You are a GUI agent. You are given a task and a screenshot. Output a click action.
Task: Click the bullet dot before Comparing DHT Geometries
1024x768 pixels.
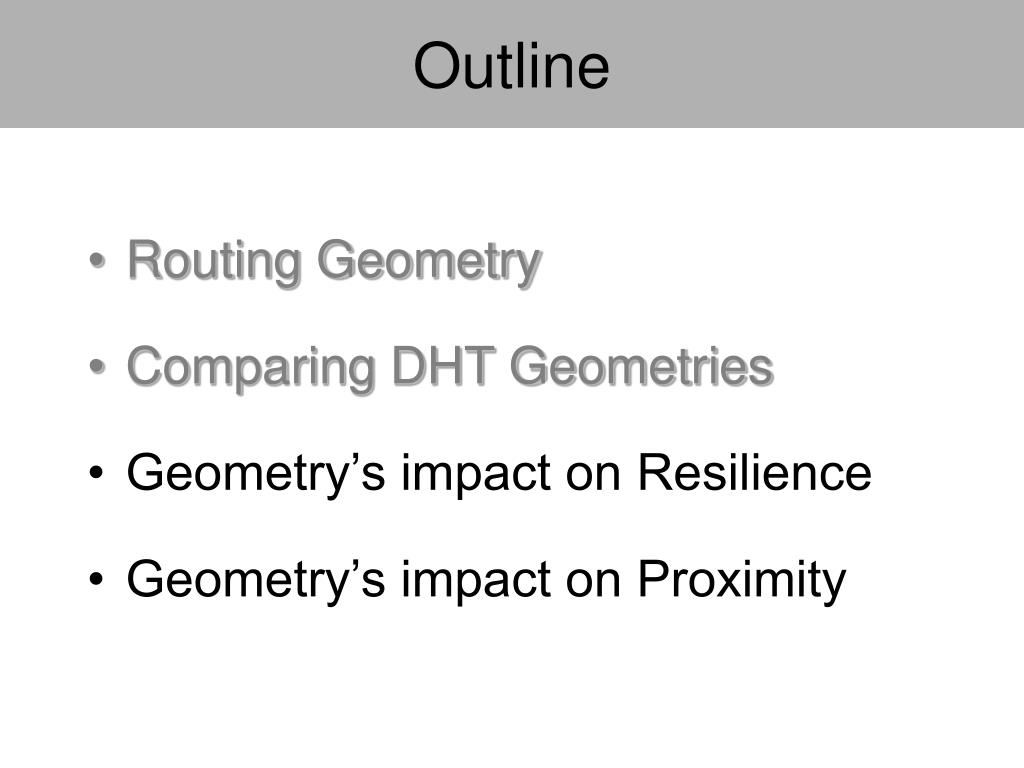click(97, 366)
